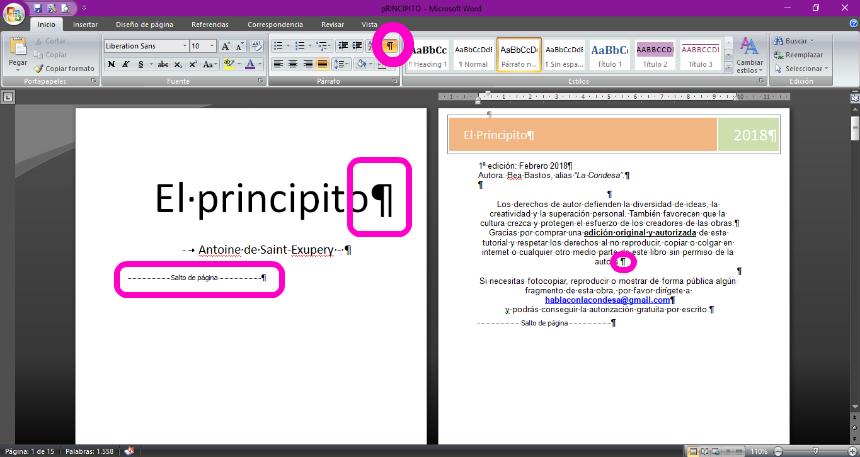Open the Office button menu
The height and width of the screenshot is (457, 860).
pos(14,12)
